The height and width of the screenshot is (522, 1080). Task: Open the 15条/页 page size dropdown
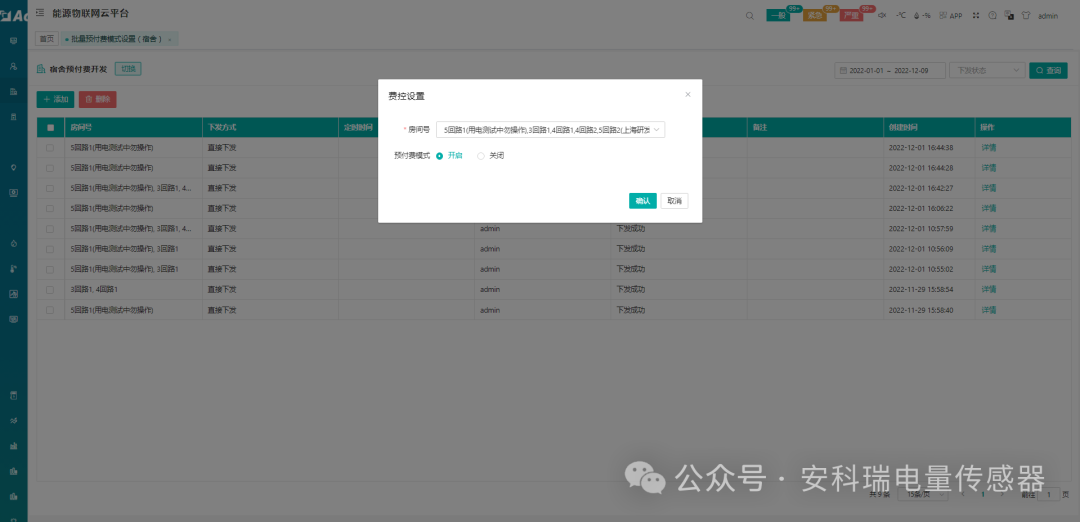click(924, 494)
